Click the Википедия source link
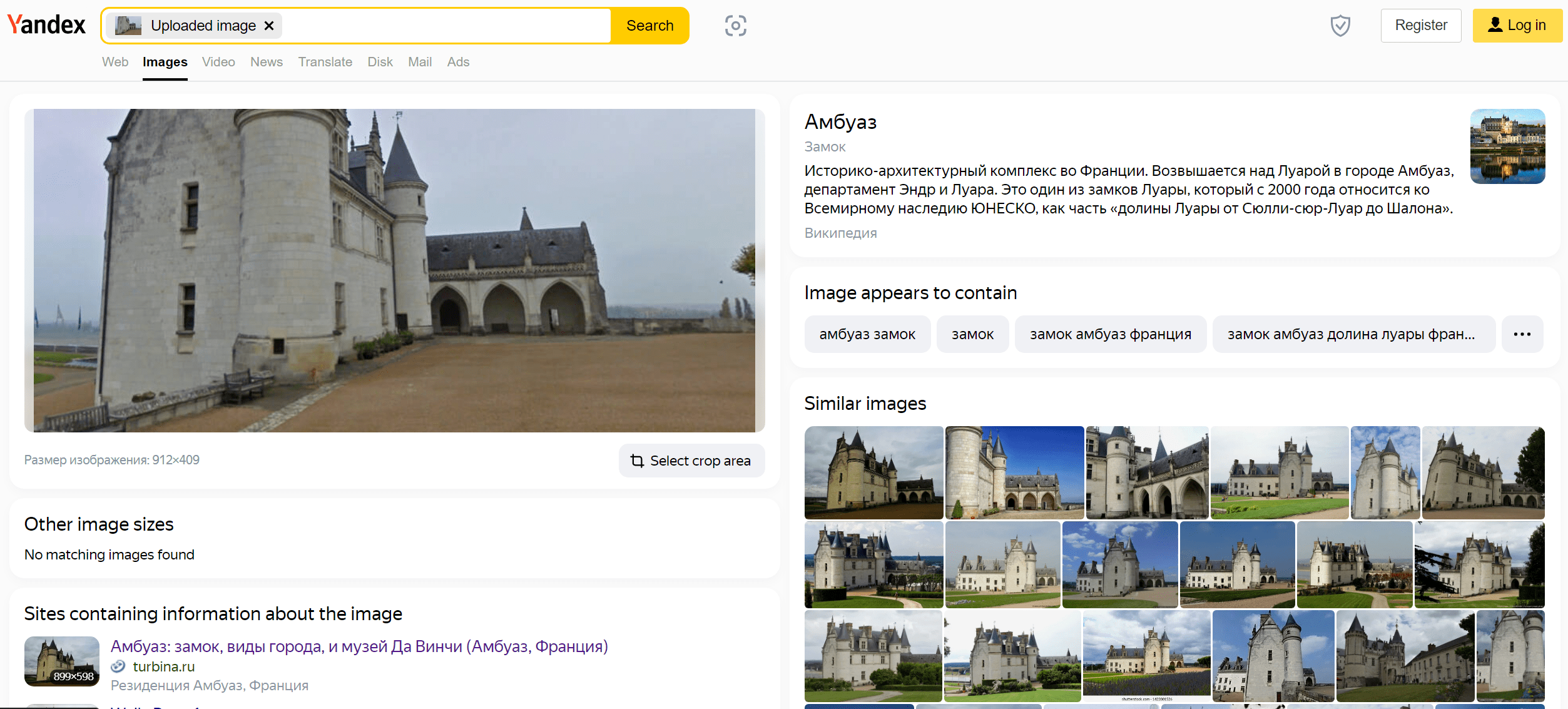The height and width of the screenshot is (709, 1568). pyautogui.click(x=840, y=233)
